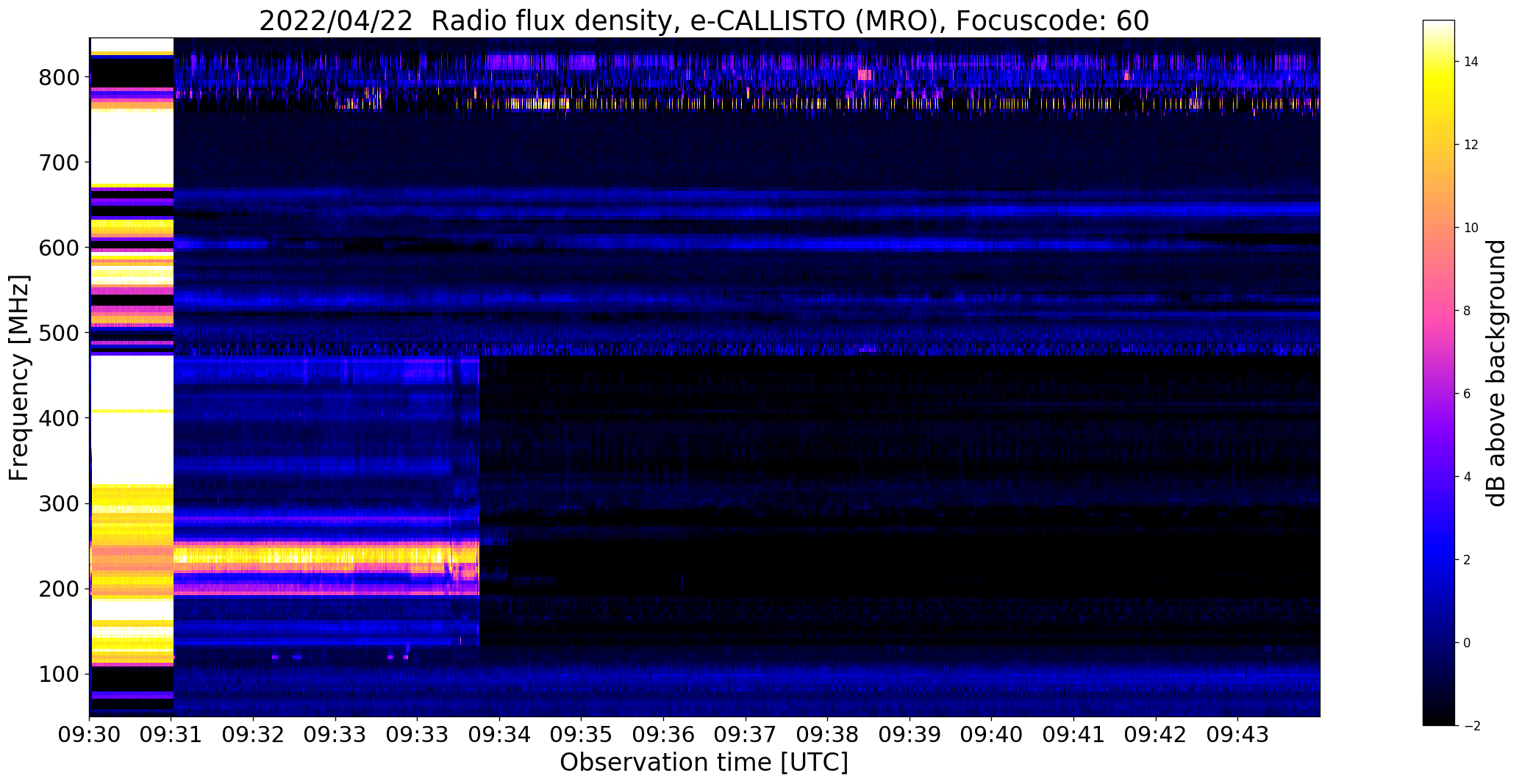Click the colorbar tick label 6

[1468, 394]
